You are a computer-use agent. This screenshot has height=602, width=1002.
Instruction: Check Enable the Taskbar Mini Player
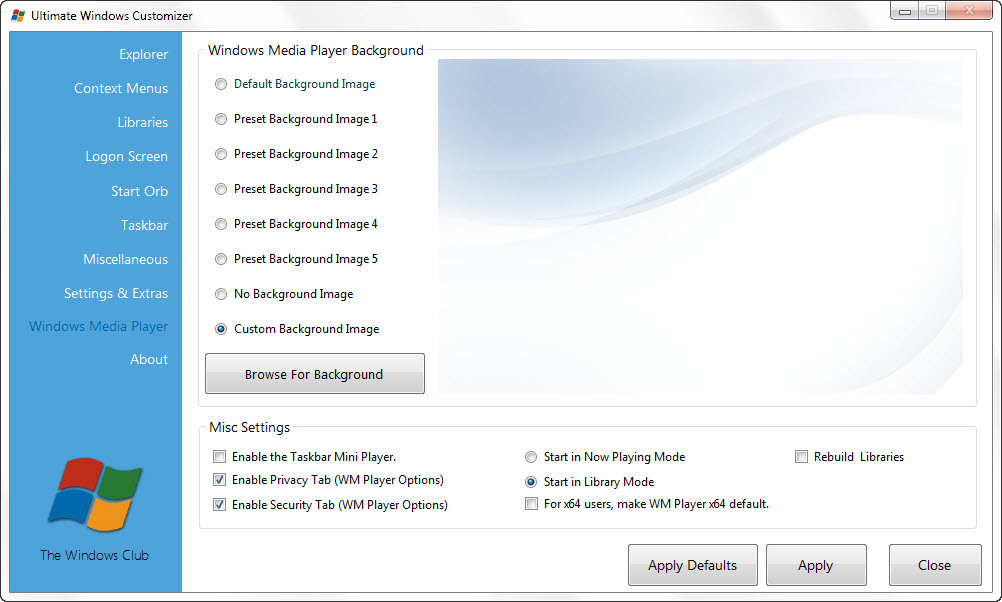point(219,457)
